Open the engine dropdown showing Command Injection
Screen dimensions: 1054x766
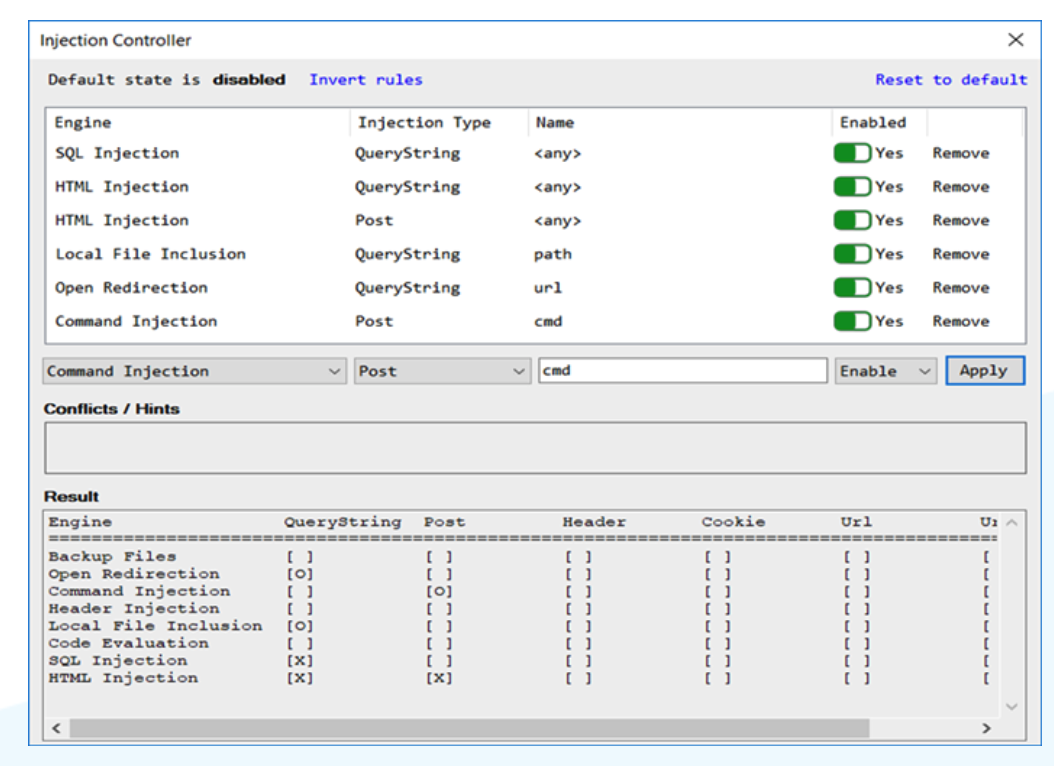point(195,371)
